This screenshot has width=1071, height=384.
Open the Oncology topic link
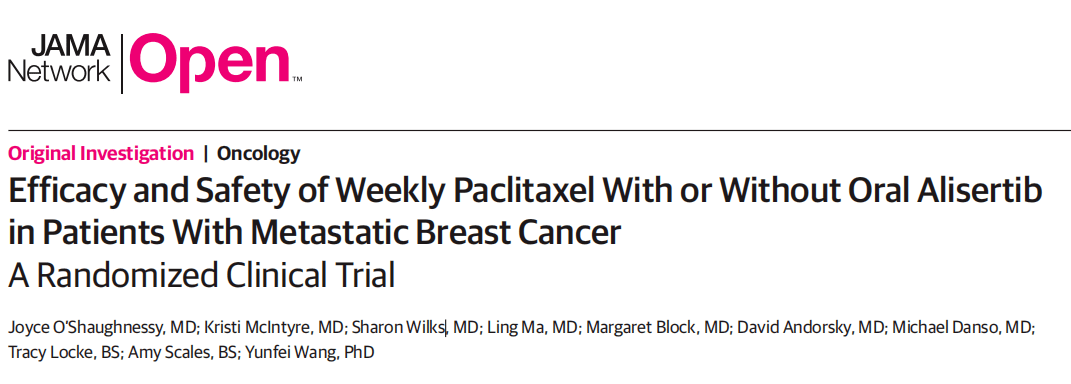point(258,154)
